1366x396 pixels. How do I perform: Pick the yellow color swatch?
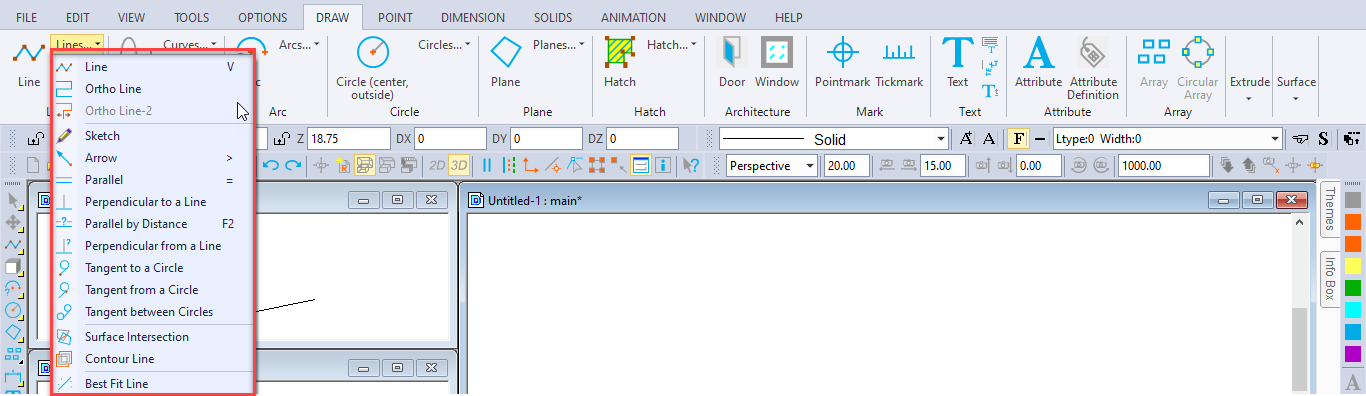tap(1353, 266)
